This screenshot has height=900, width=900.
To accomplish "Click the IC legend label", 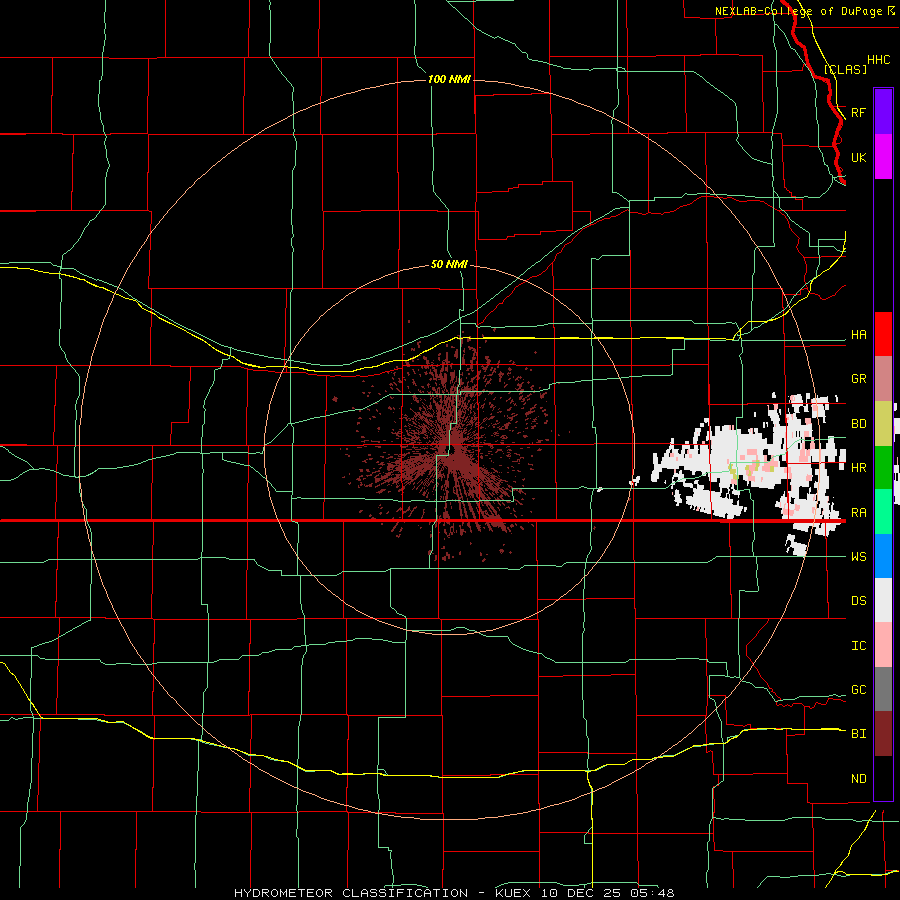I will click(x=858, y=646).
